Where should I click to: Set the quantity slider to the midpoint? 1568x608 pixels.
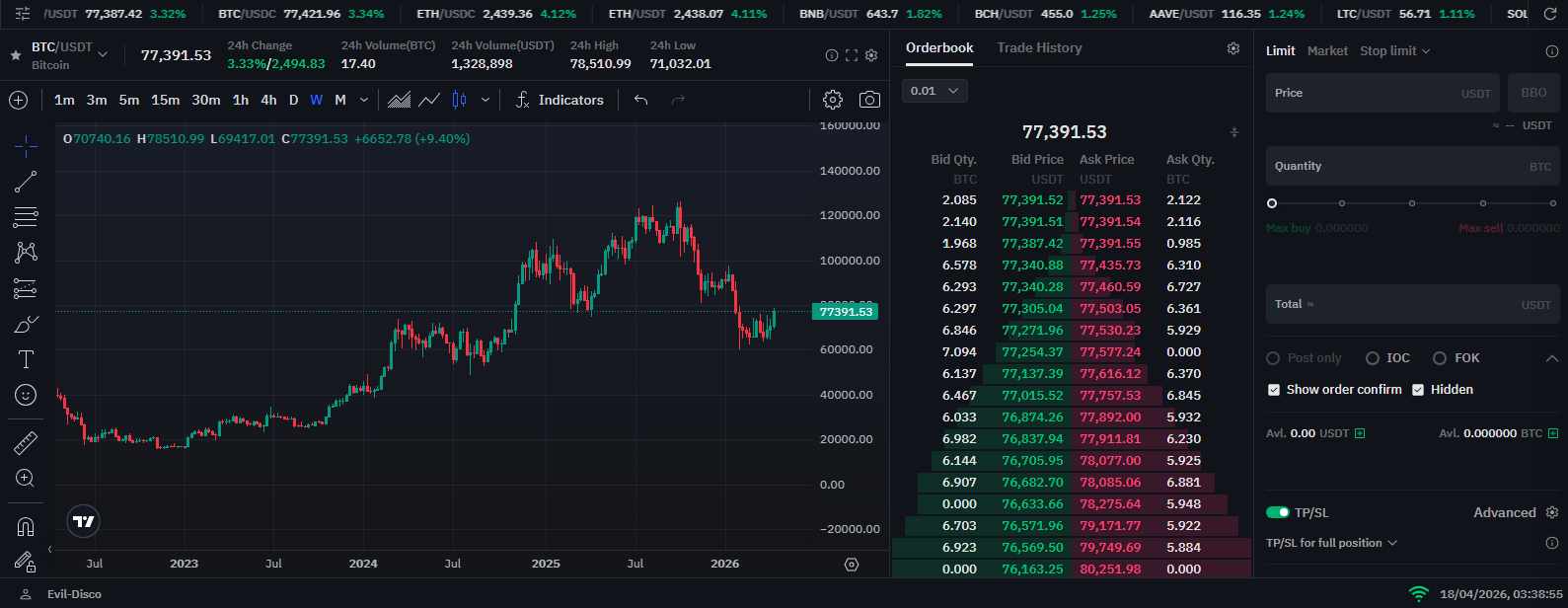(x=1412, y=203)
